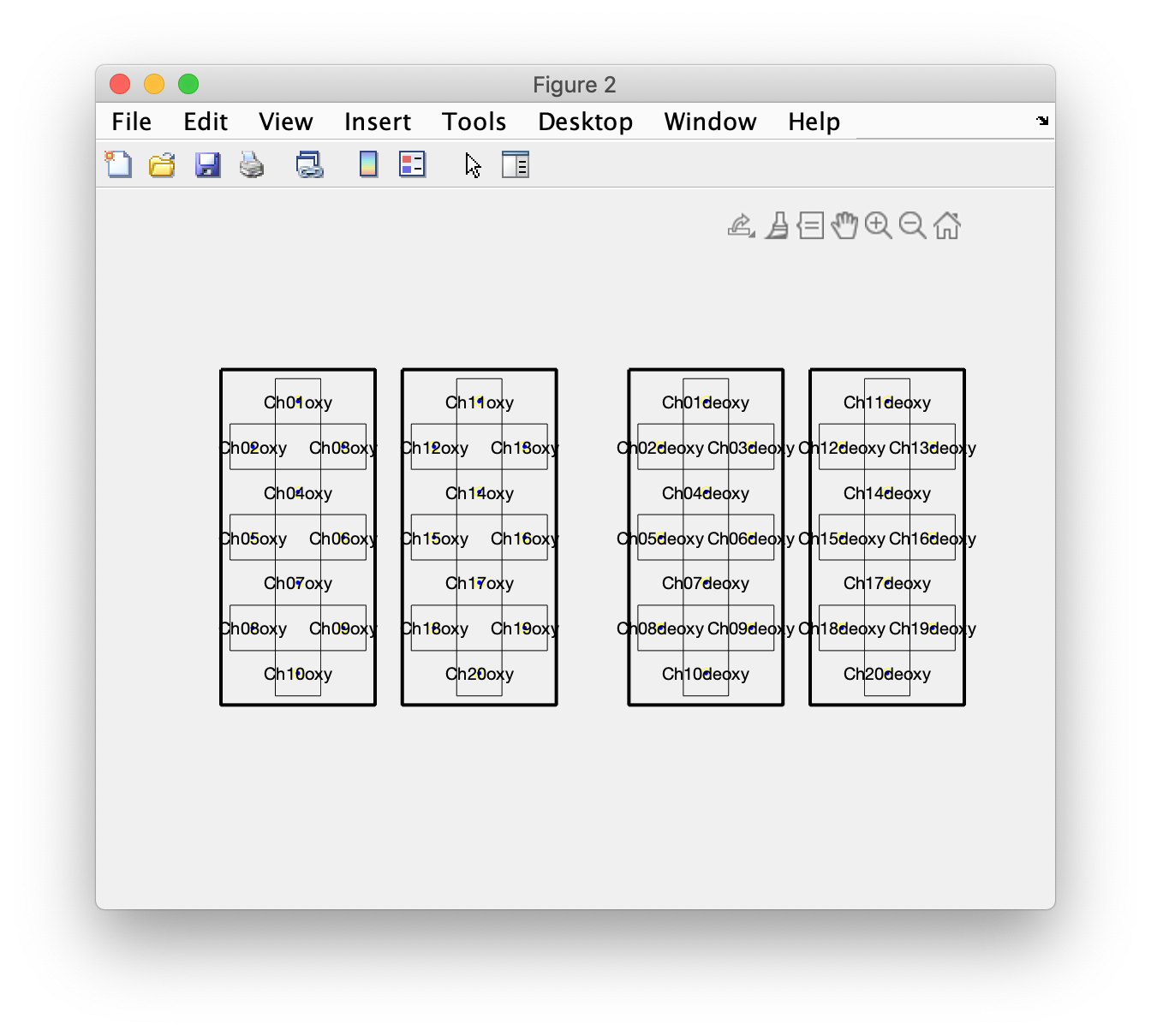Image resolution: width=1151 pixels, height=1036 pixels.
Task: Click the Ch16deoxy channel label
Action: [x=933, y=539]
